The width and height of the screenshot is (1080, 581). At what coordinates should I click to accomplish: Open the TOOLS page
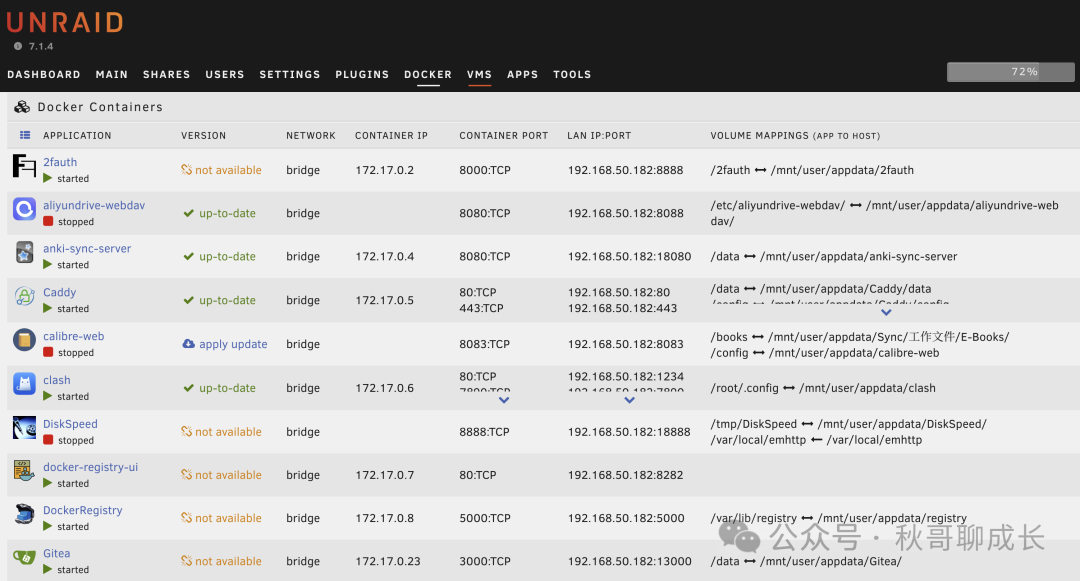click(x=572, y=74)
